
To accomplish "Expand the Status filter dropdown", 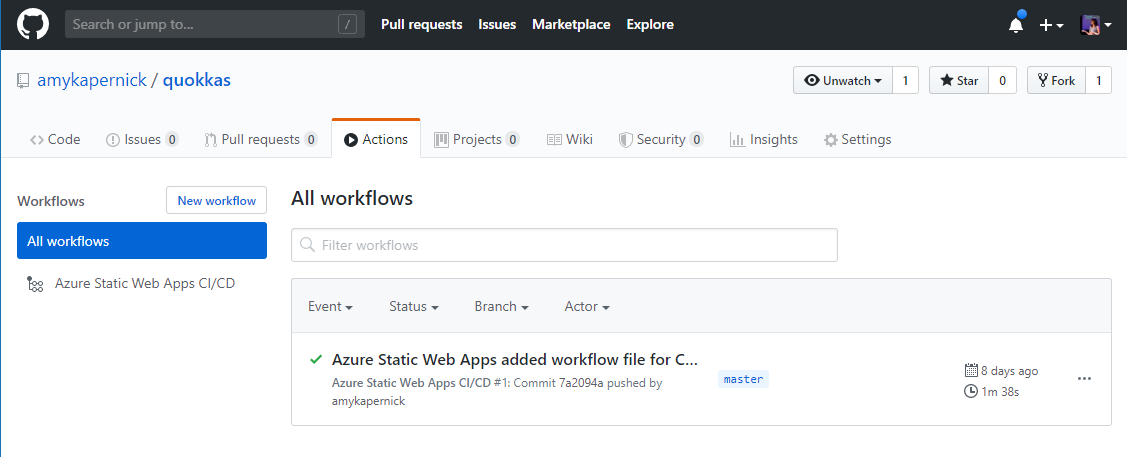I will (x=414, y=306).
